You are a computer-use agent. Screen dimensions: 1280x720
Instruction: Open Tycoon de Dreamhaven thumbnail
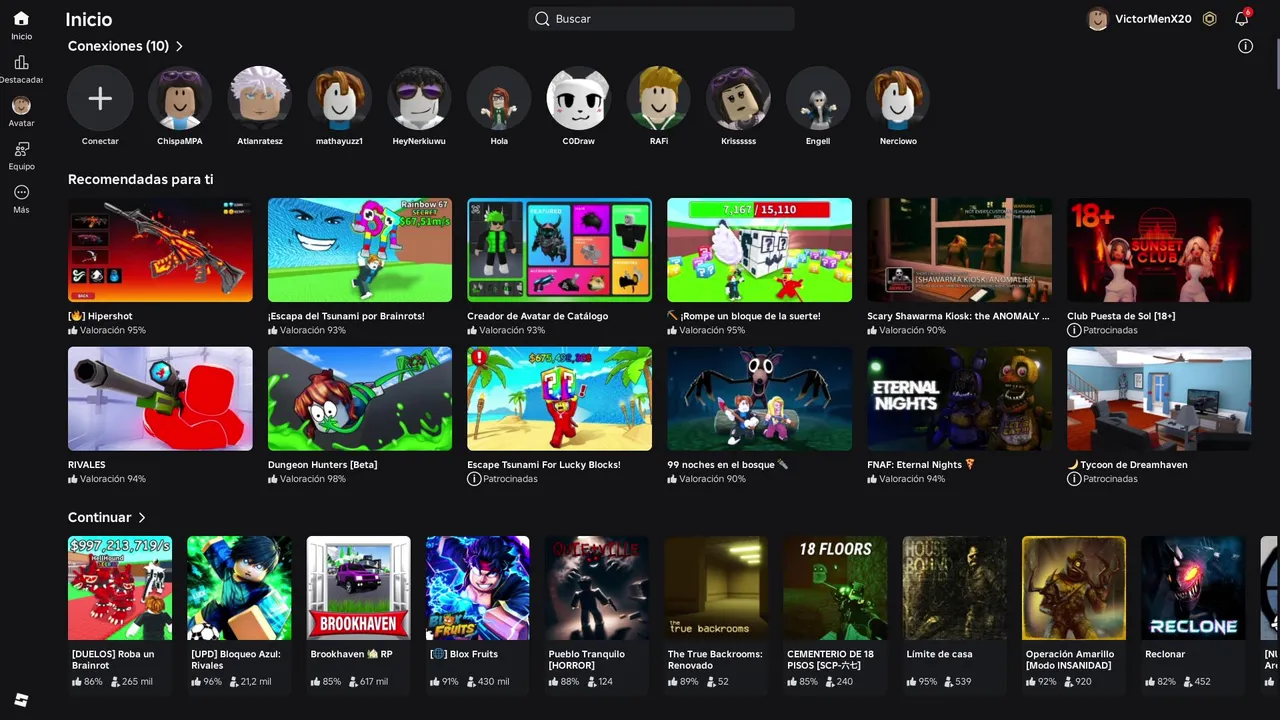pos(1159,399)
